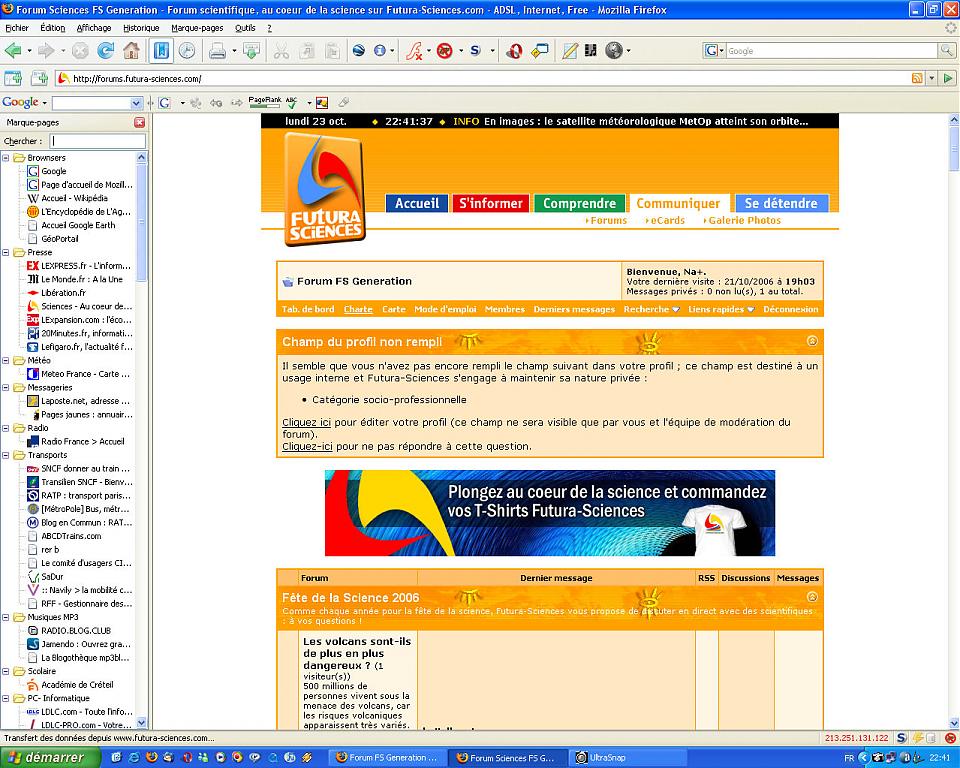
Task: Collapse the Transports bookmark folder
Action: tap(6, 455)
